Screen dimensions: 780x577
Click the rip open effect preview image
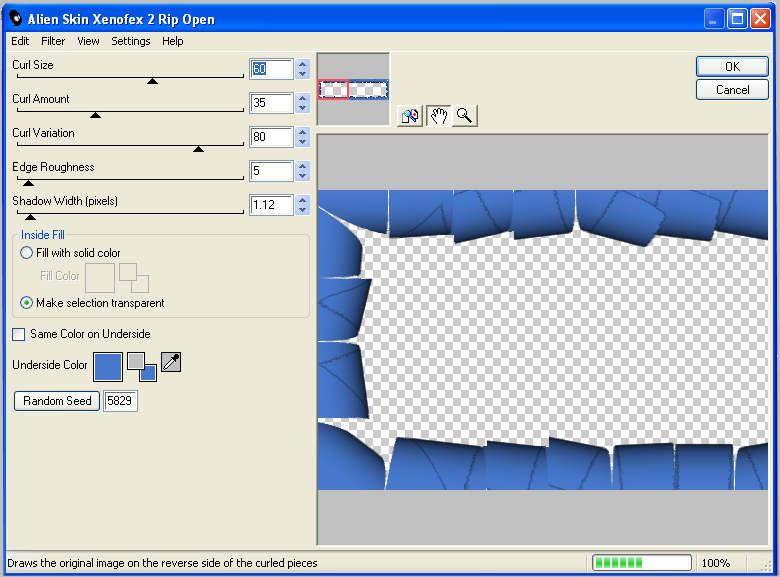pyautogui.click(x=543, y=340)
